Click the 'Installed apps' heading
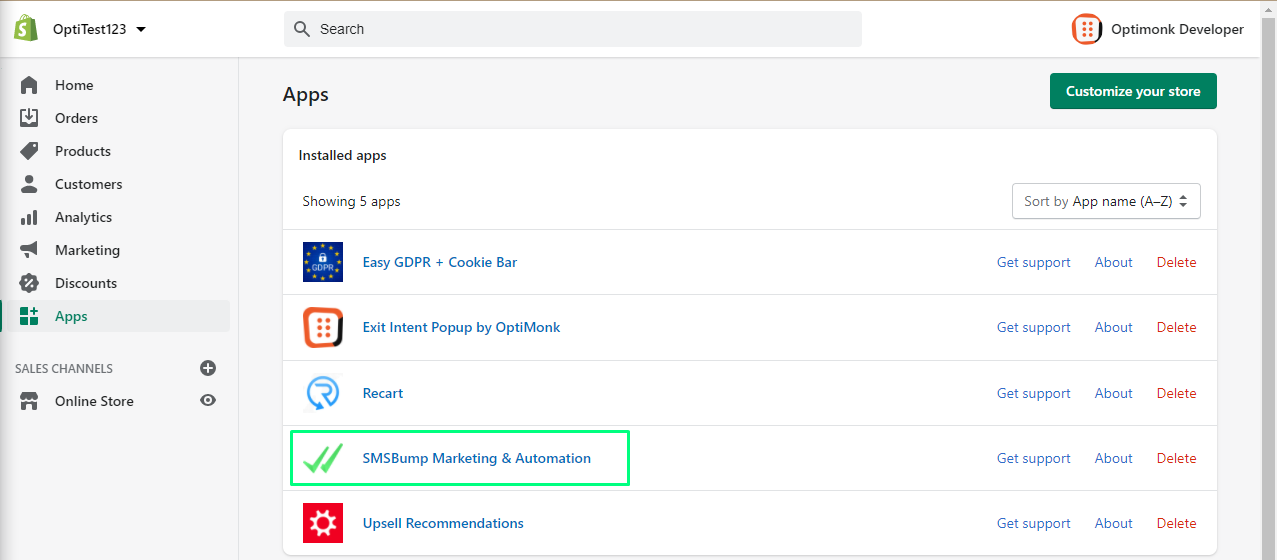The height and width of the screenshot is (560, 1277). coord(342,155)
